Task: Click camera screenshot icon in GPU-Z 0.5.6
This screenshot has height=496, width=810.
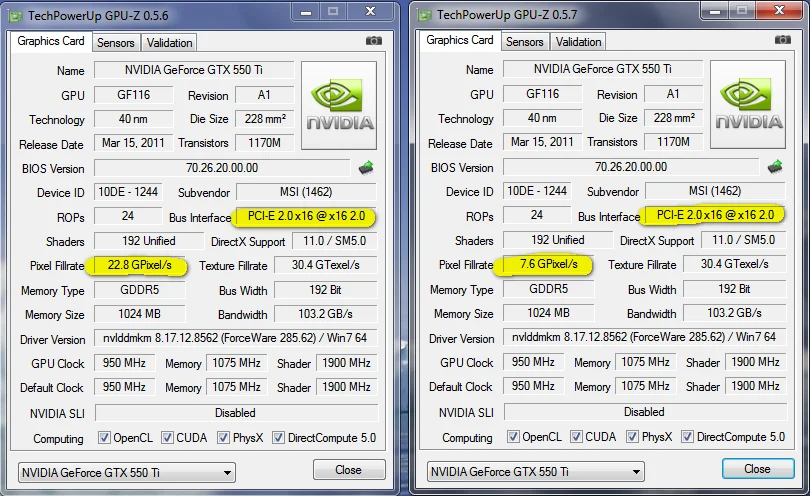Action: (x=373, y=40)
